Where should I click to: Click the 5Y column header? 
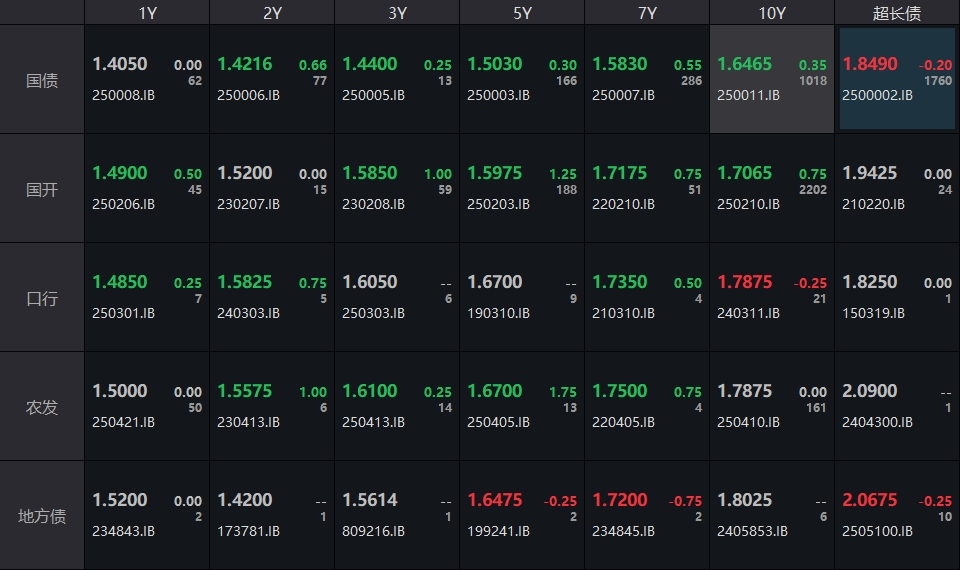coord(522,12)
